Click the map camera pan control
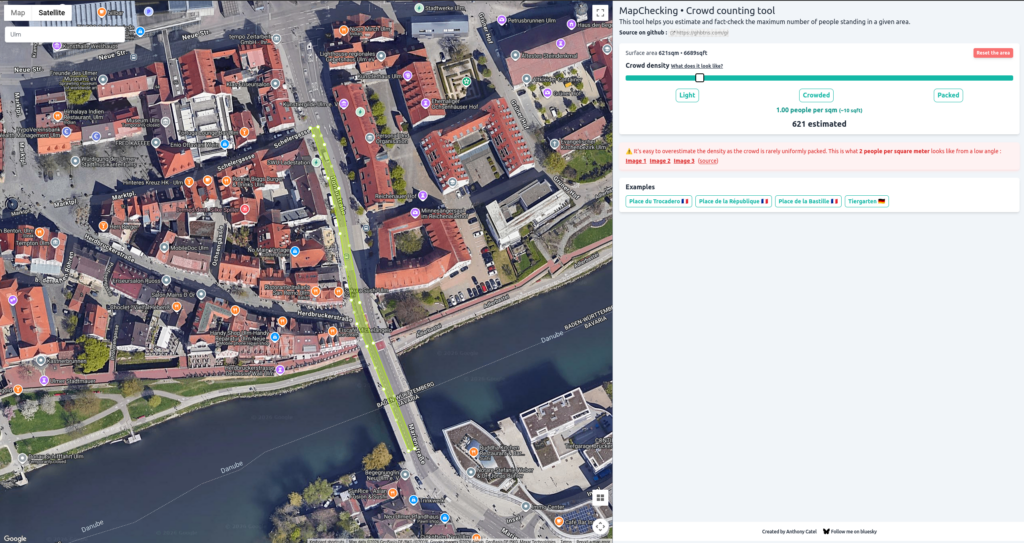The image size is (1024, 543). (x=600, y=526)
